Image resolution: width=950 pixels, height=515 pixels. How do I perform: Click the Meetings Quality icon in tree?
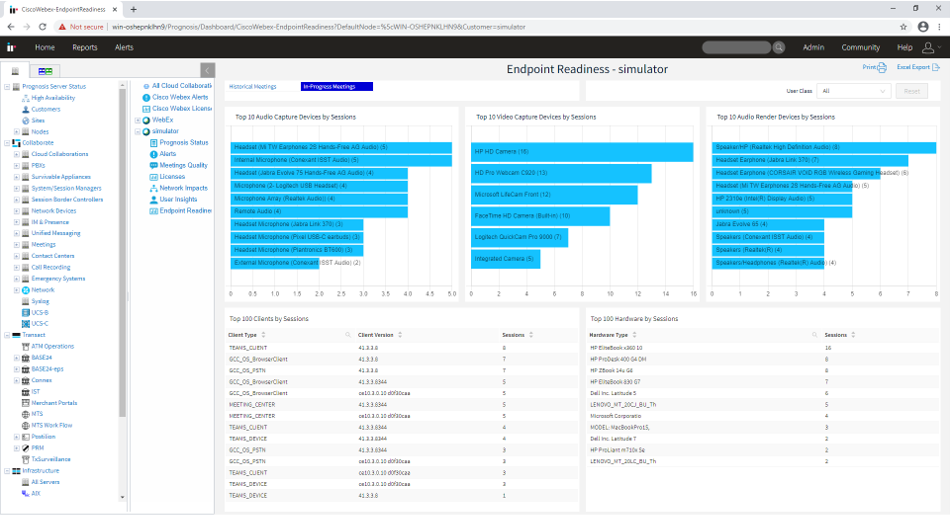pos(153,166)
